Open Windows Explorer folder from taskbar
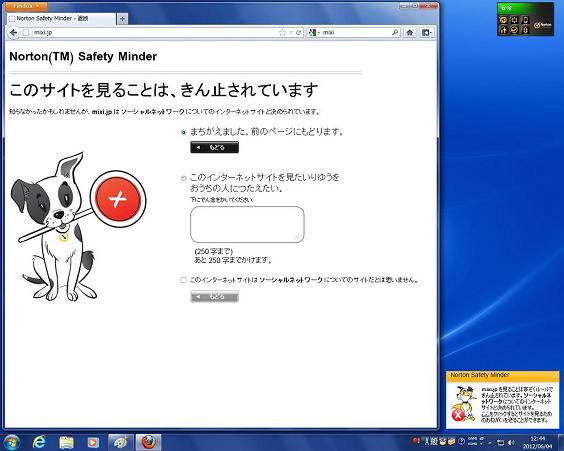Screen dimensions: 564x451 66,442
